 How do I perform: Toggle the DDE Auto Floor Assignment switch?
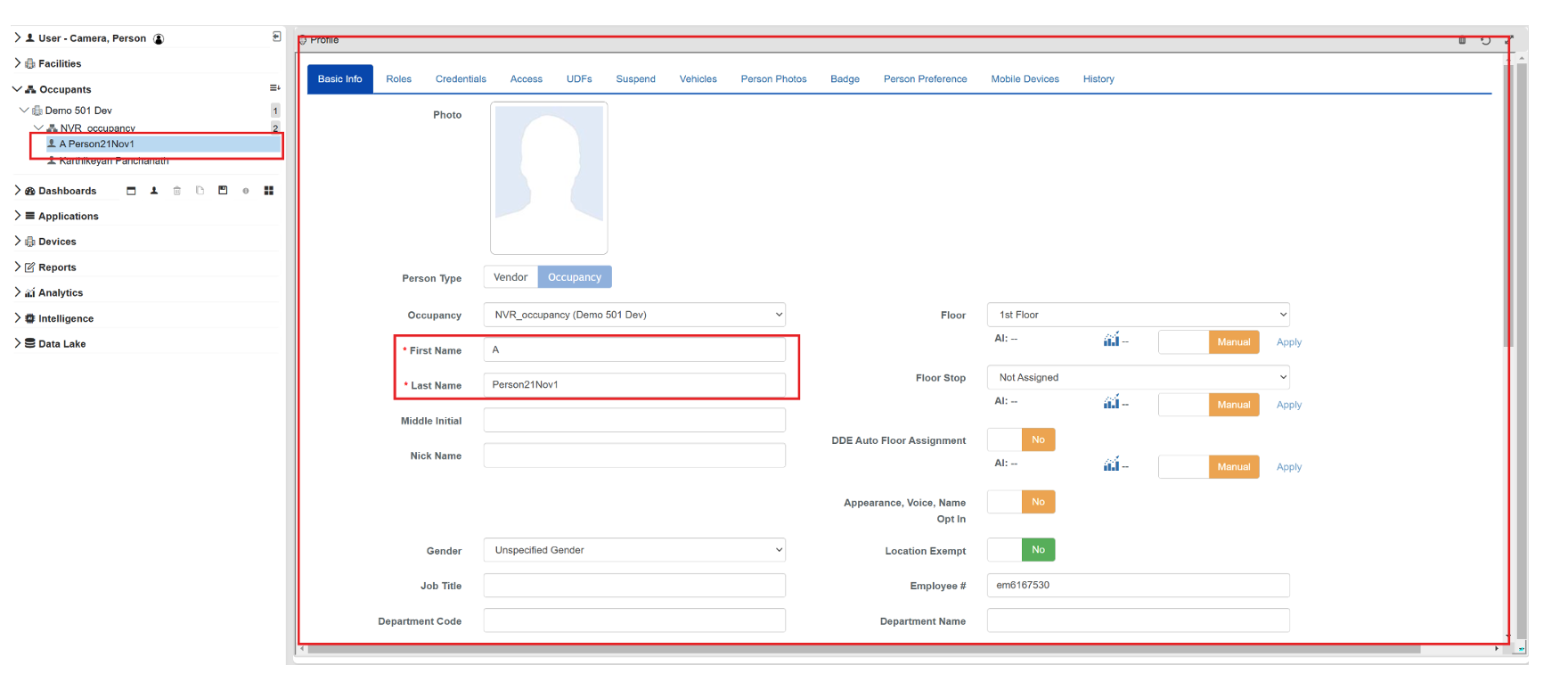[x=1021, y=439]
